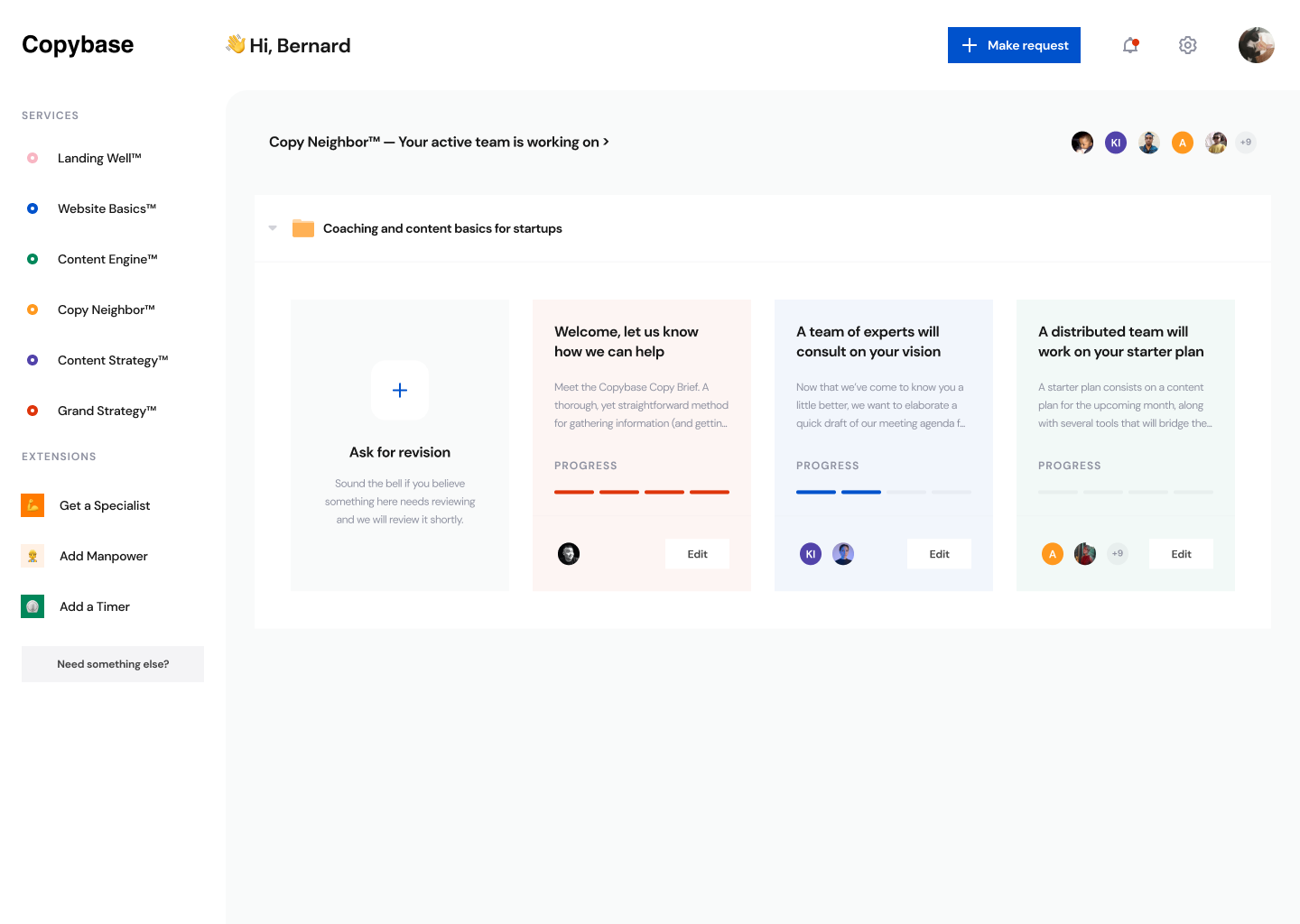Screen dimensions: 1300x924
Task: Click the empty progress bar on starter plan card
Action: pyautogui.click(x=1126, y=492)
